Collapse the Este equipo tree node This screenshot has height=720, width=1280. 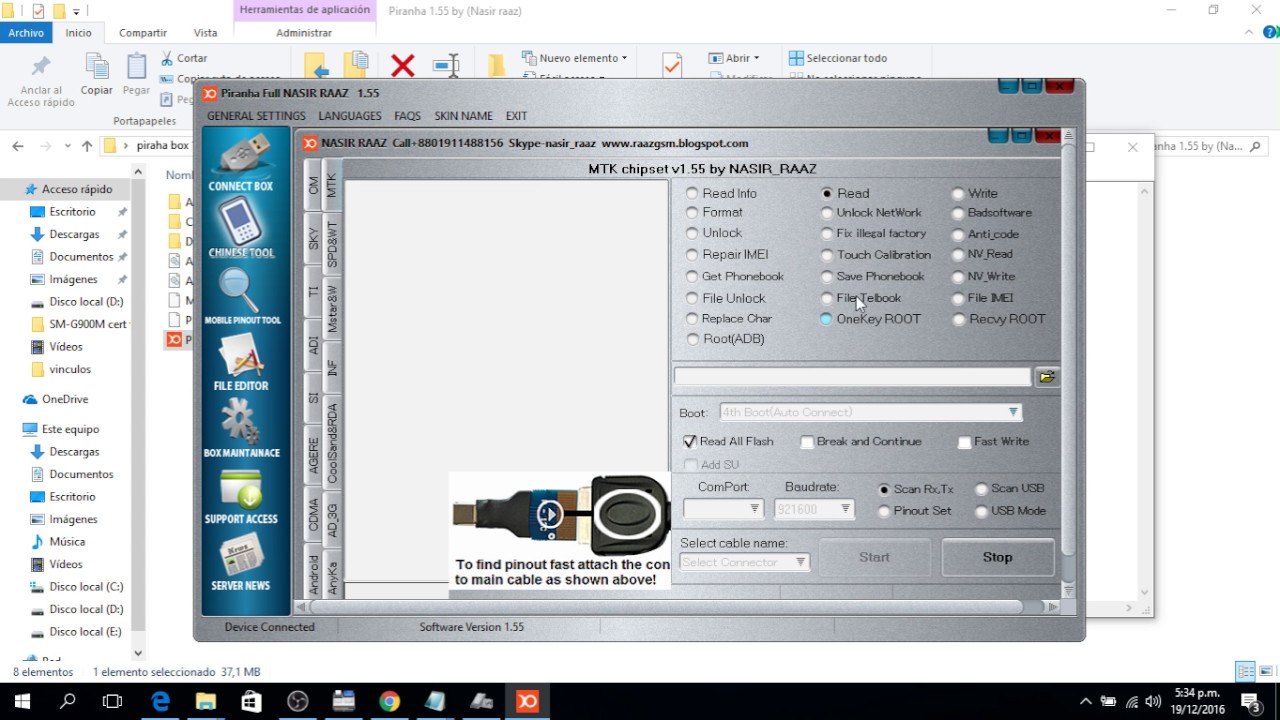tap(12, 429)
